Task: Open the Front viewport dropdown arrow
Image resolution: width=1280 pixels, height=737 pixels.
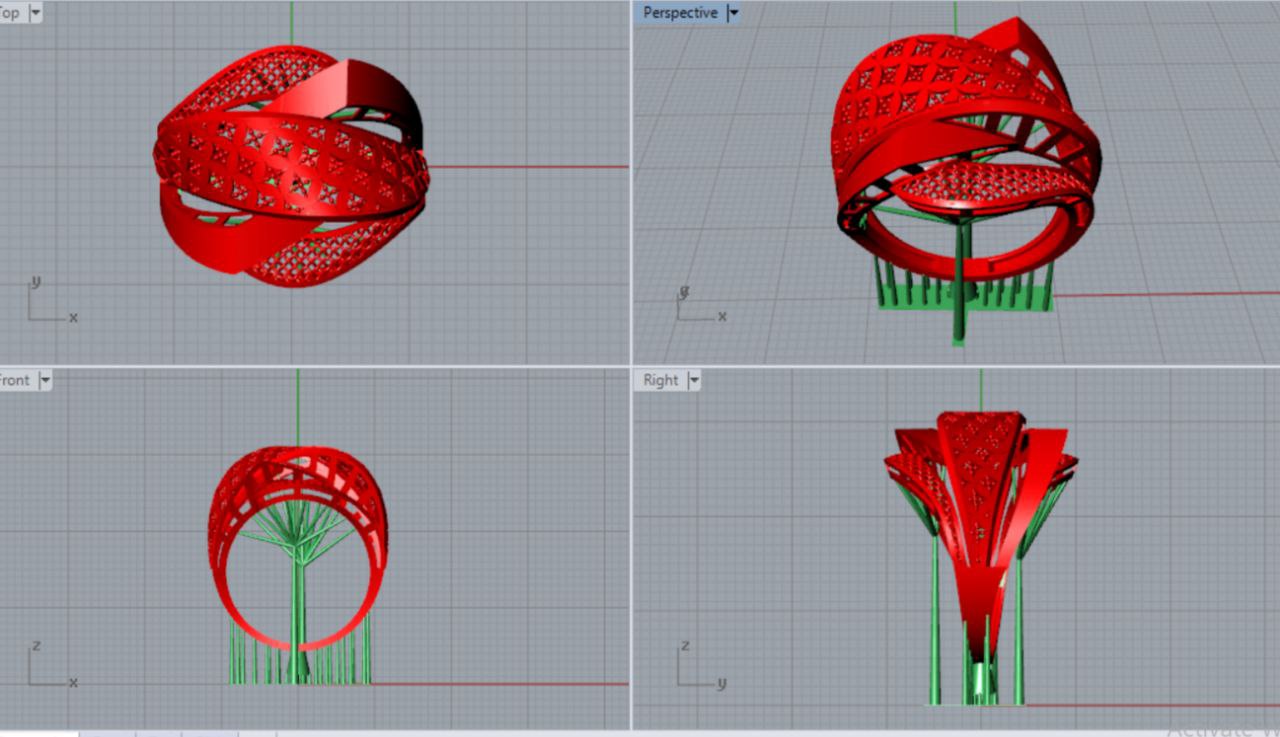Action: pos(44,380)
